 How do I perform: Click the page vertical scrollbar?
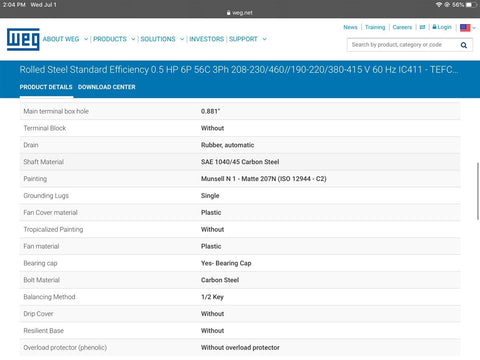[x=478, y=191]
